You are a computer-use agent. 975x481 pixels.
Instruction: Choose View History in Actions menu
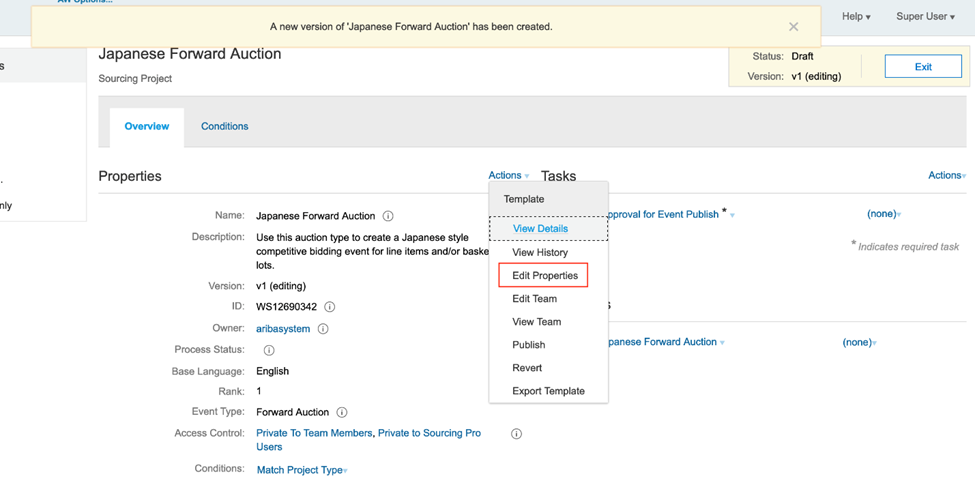tap(539, 253)
